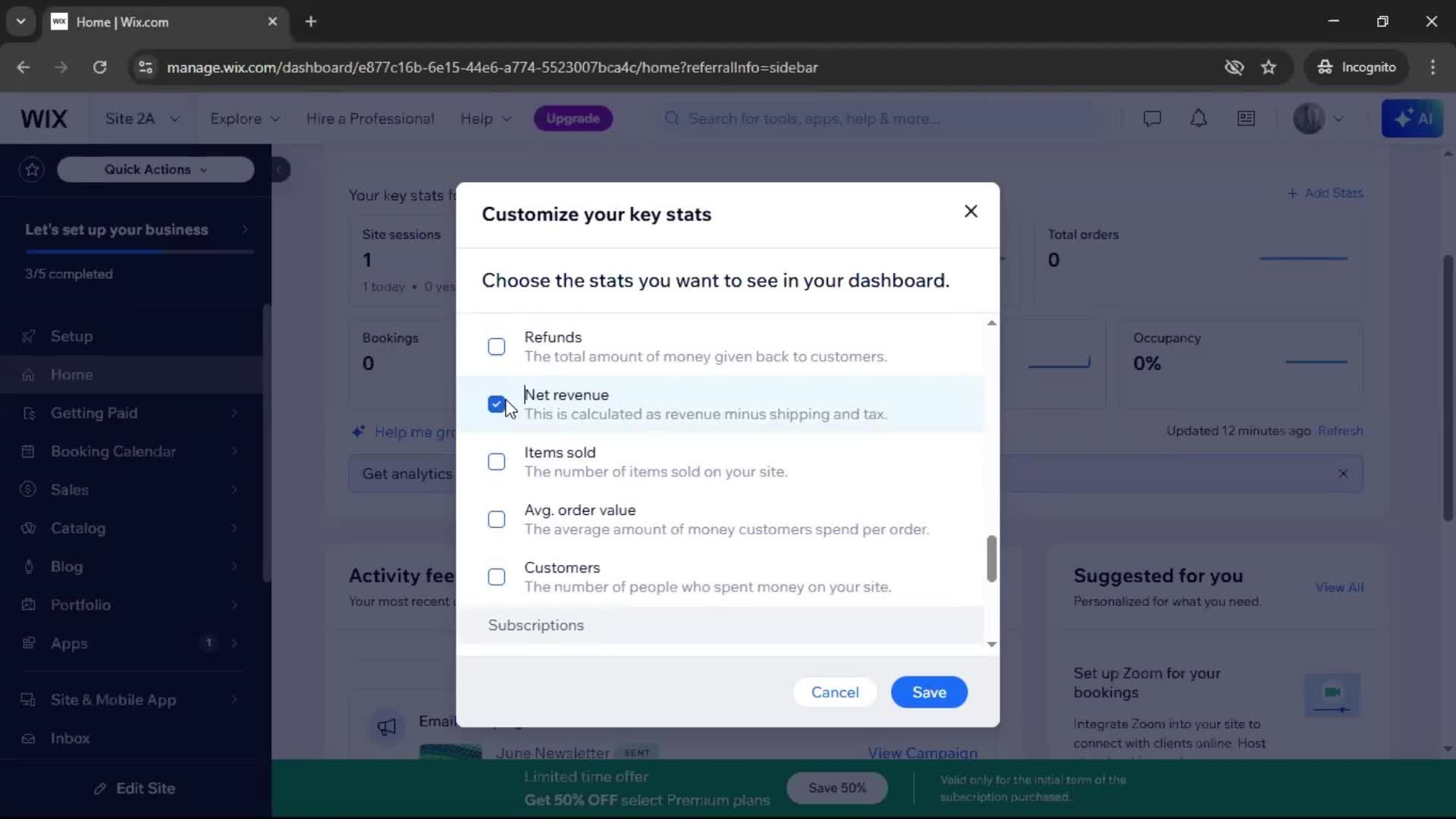Click the dialog list scroll-down arrow
Viewport: 1456px width, 819px height.
pyautogui.click(x=991, y=645)
